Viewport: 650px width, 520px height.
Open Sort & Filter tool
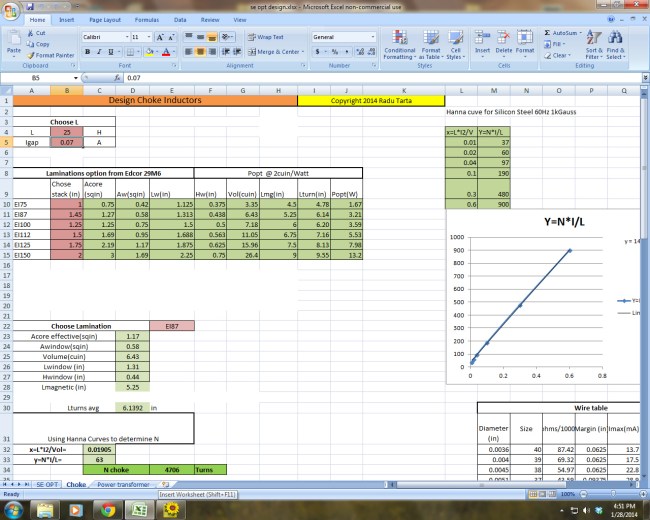593,44
